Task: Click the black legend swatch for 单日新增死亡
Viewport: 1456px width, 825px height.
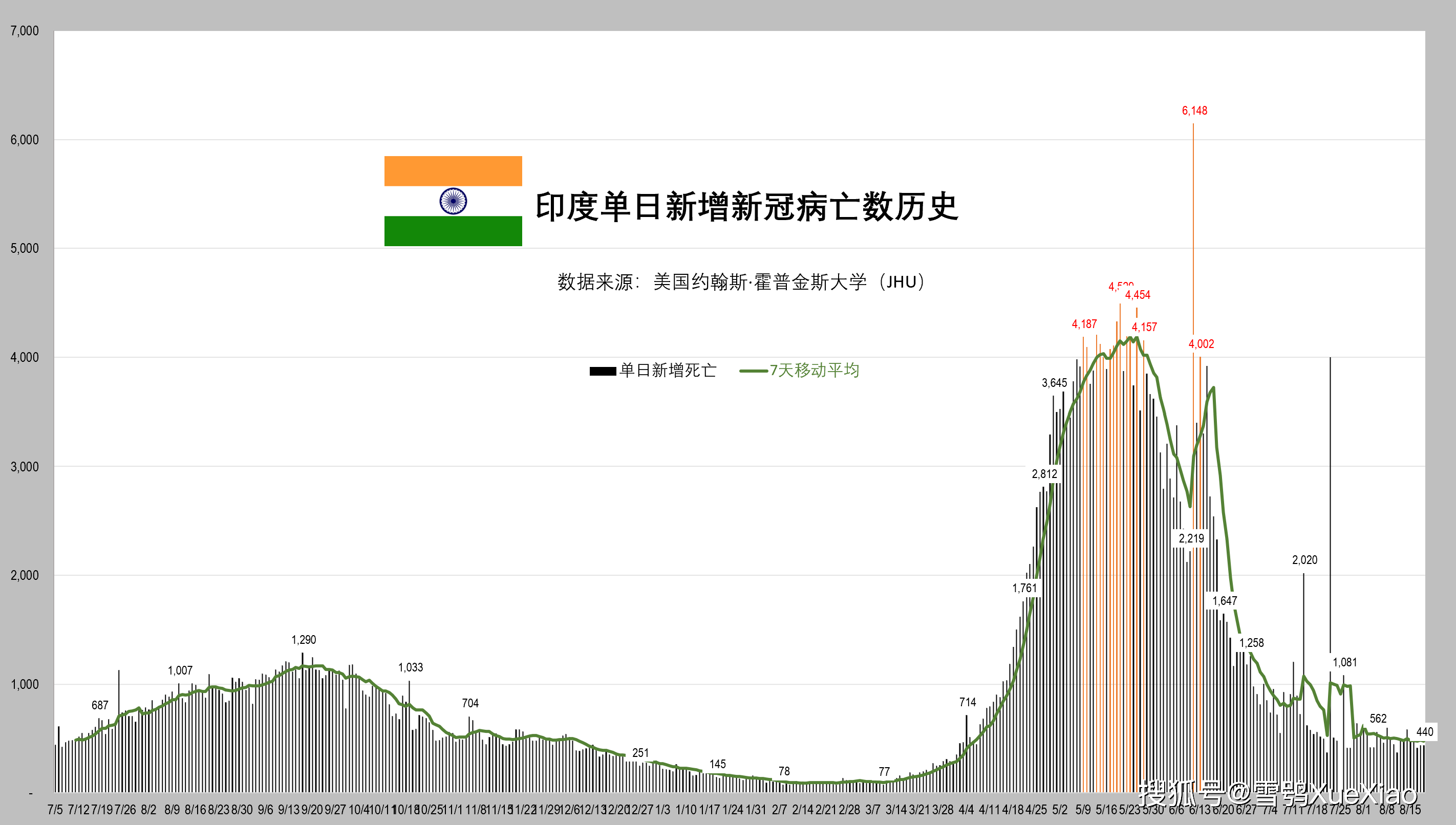Action: pyautogui.click(x=603, y=371)
